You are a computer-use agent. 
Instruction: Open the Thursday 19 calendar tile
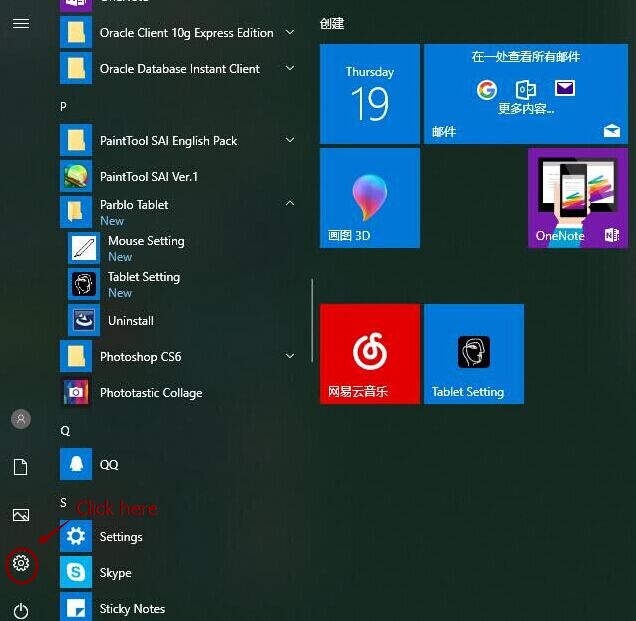click(x=370, y=94)
